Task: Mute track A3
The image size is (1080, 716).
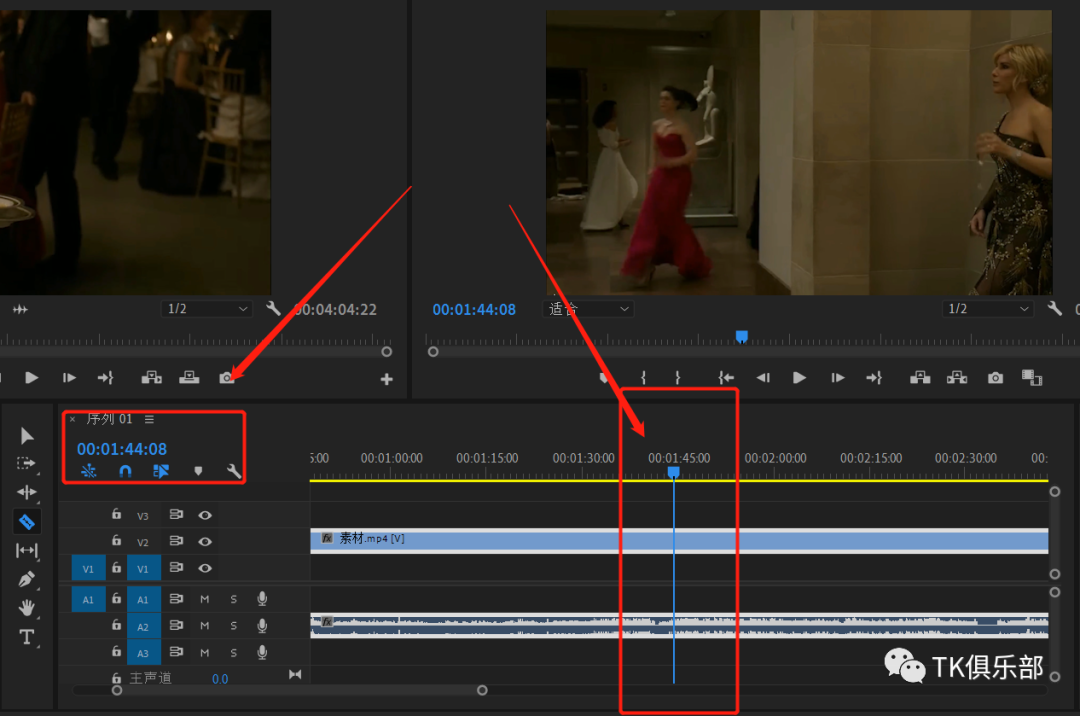Action: pos(205,653)
